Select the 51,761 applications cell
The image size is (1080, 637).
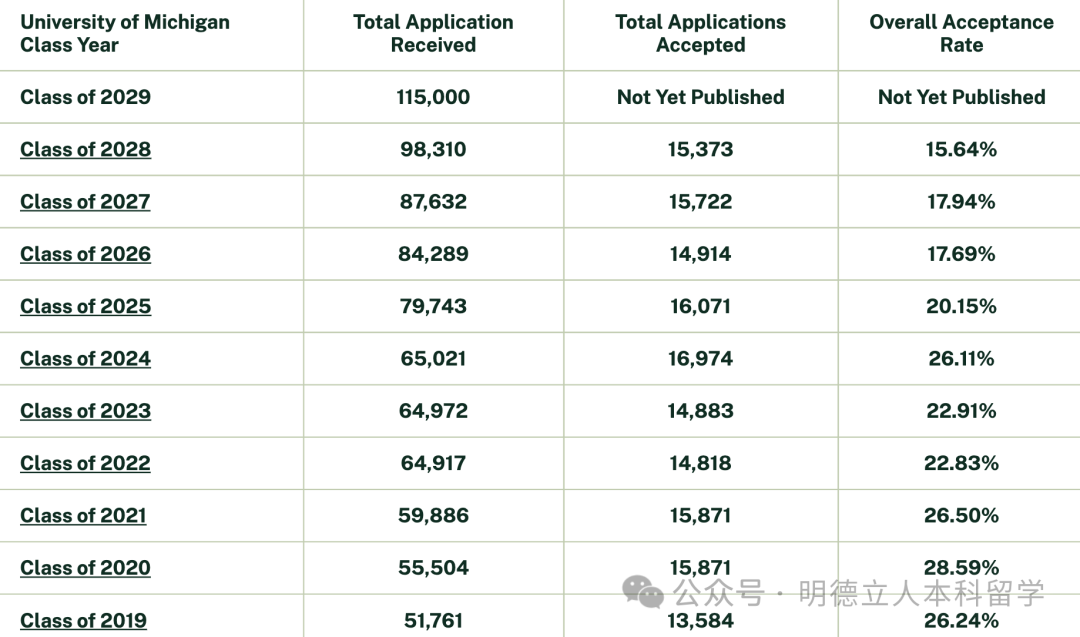tap(433, 620)
